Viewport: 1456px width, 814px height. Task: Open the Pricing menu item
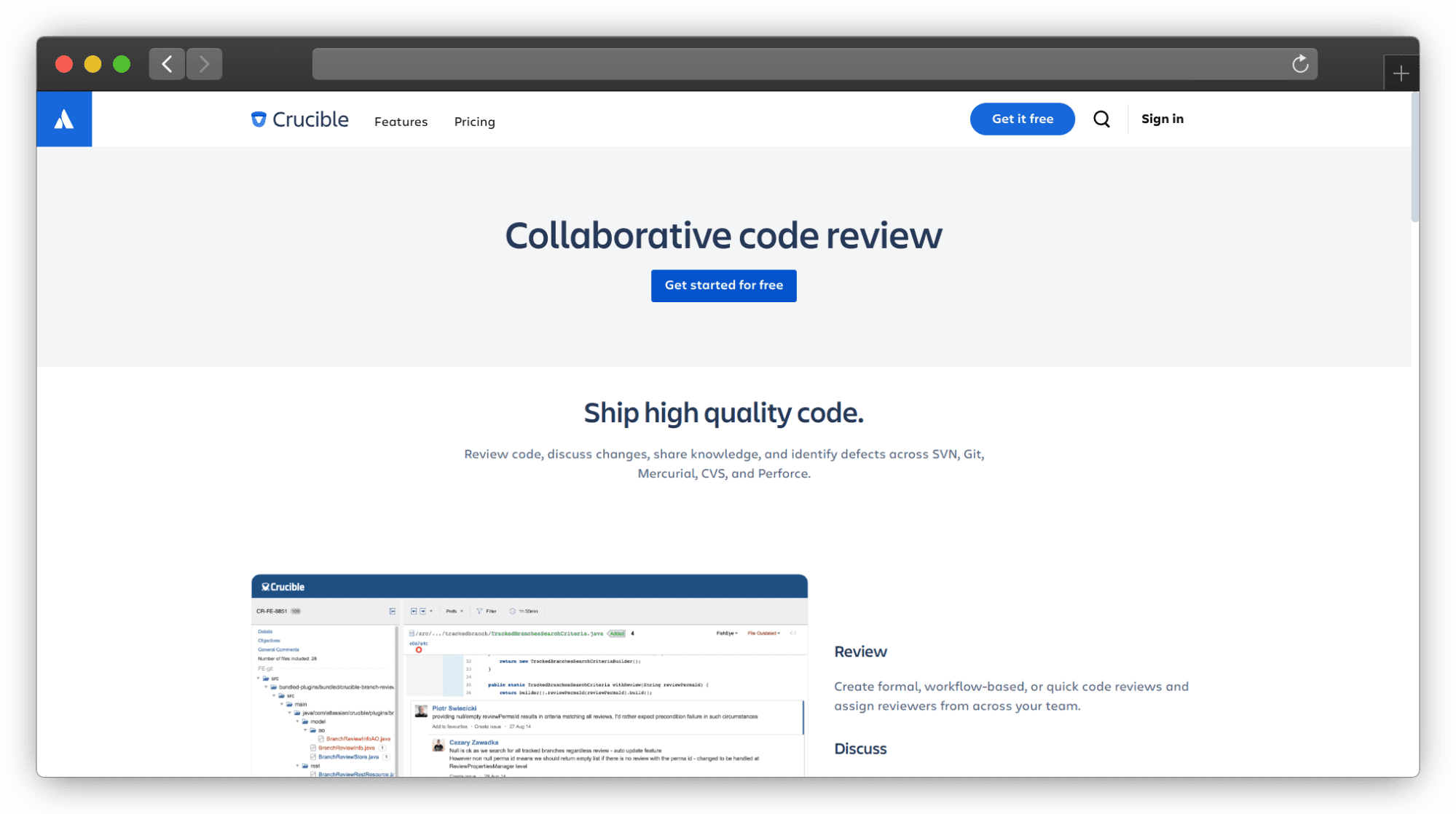474,122
